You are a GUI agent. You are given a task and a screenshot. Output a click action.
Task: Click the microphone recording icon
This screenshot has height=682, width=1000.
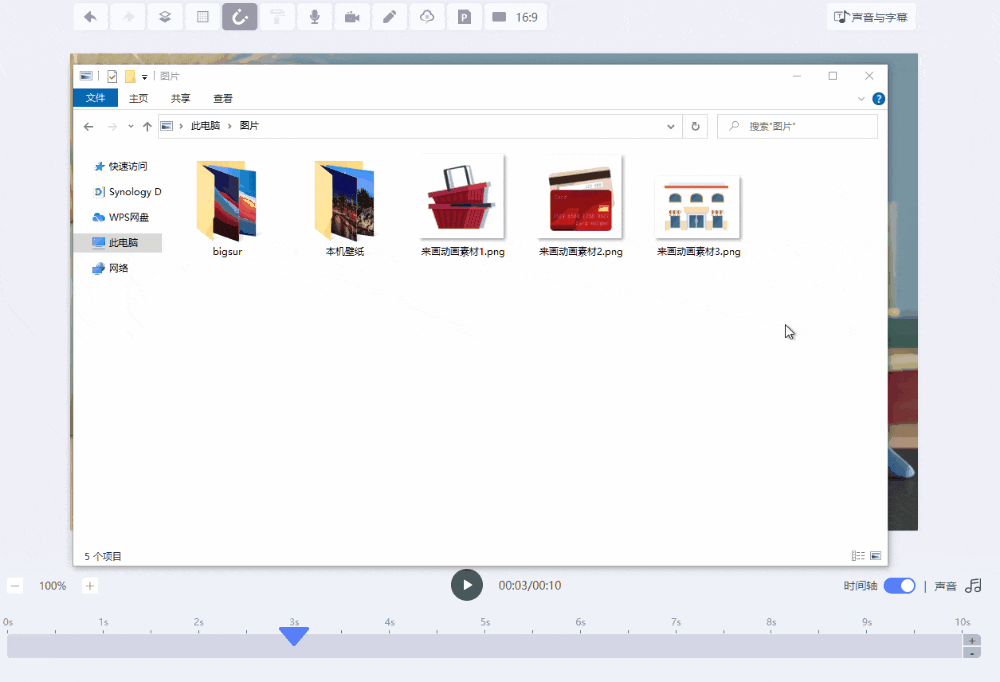coord(315,17)
